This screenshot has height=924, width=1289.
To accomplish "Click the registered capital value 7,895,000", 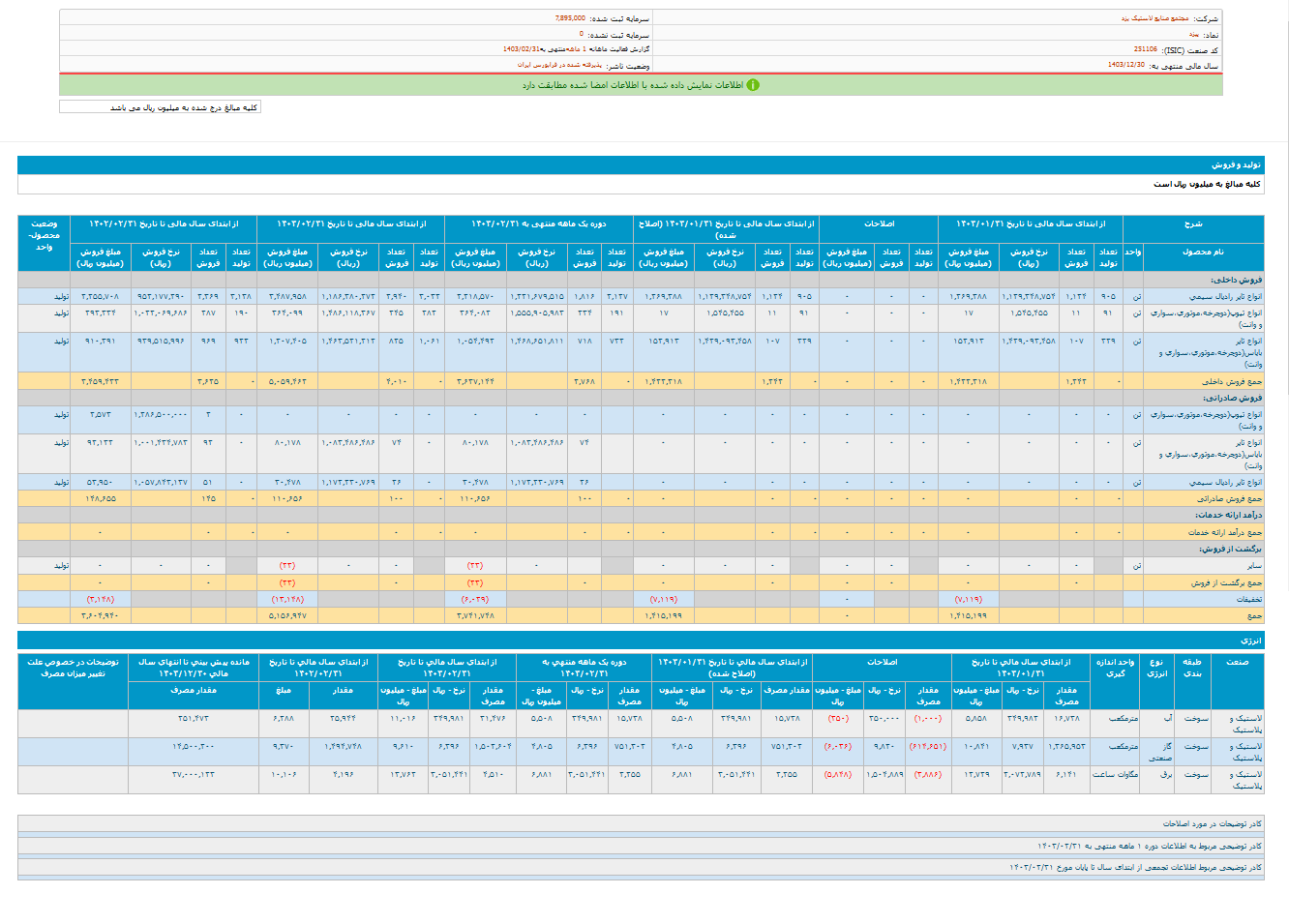I will pos(570,18).
